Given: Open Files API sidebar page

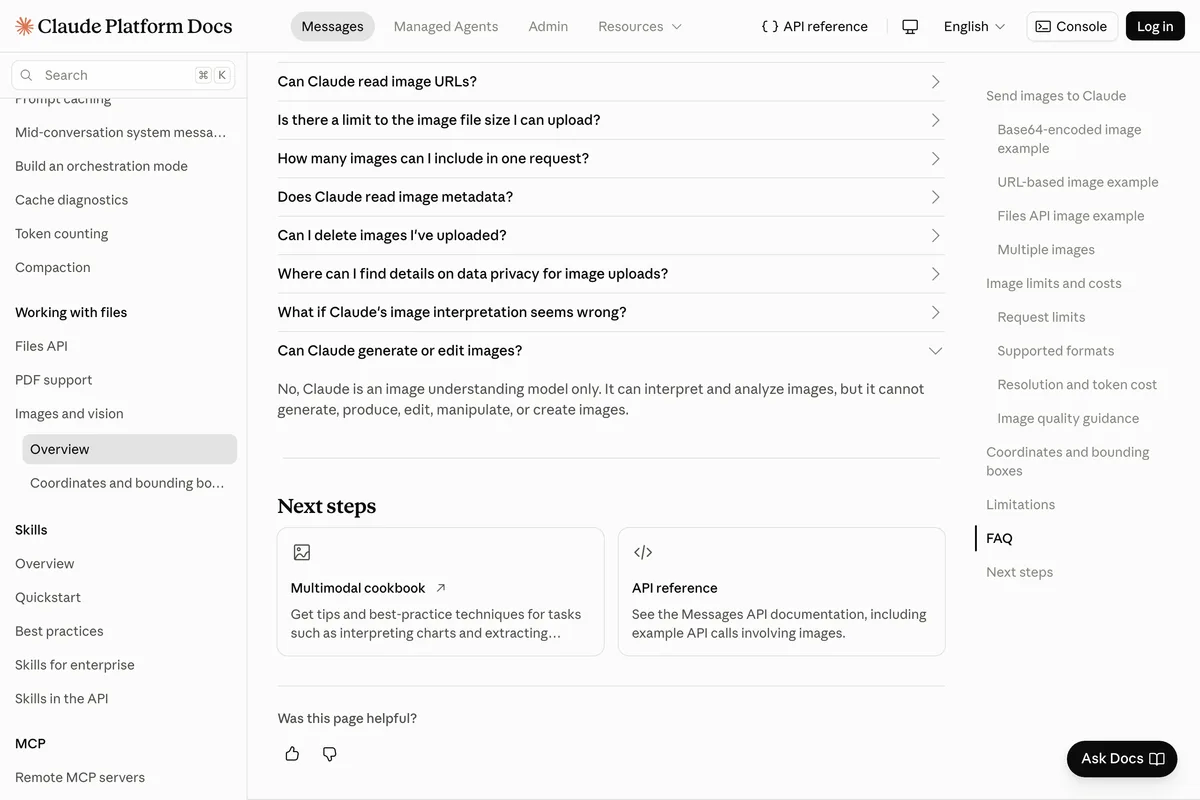Looking at the screenshot, I should [41, 346].
